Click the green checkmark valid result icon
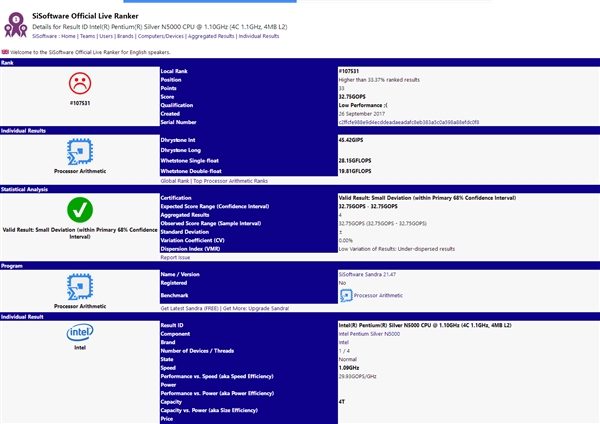 pos(80,210)
